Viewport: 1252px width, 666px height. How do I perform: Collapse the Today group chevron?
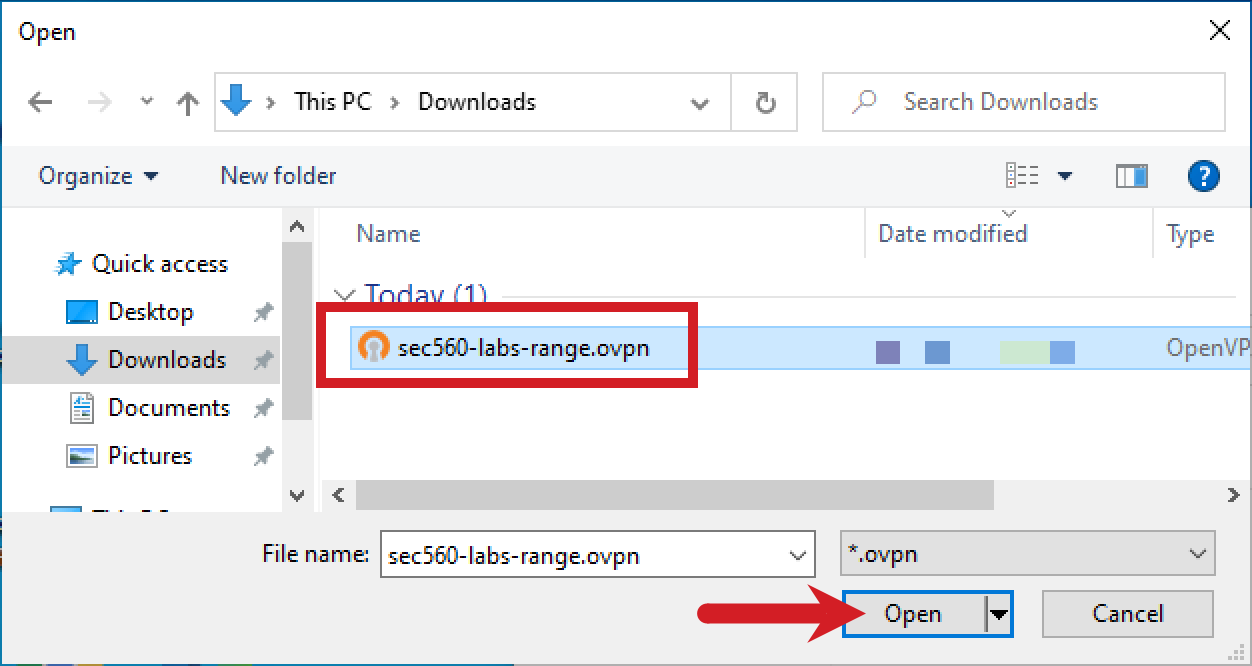pos(345,296)
